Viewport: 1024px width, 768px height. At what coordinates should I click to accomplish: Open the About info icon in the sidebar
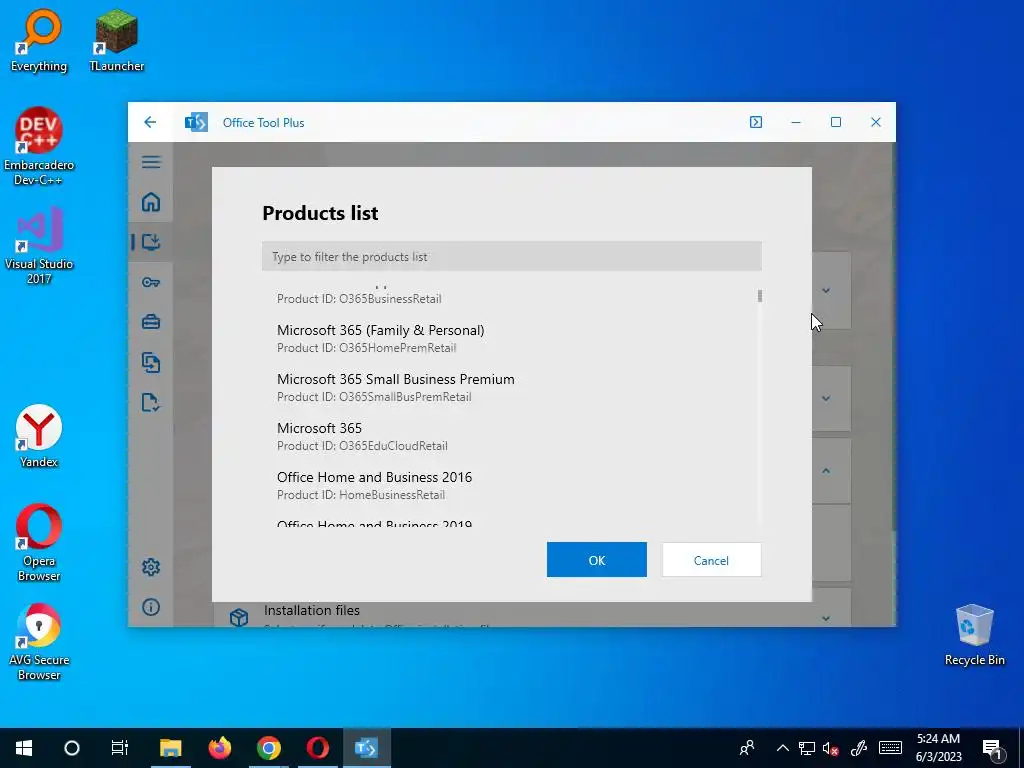151,607
